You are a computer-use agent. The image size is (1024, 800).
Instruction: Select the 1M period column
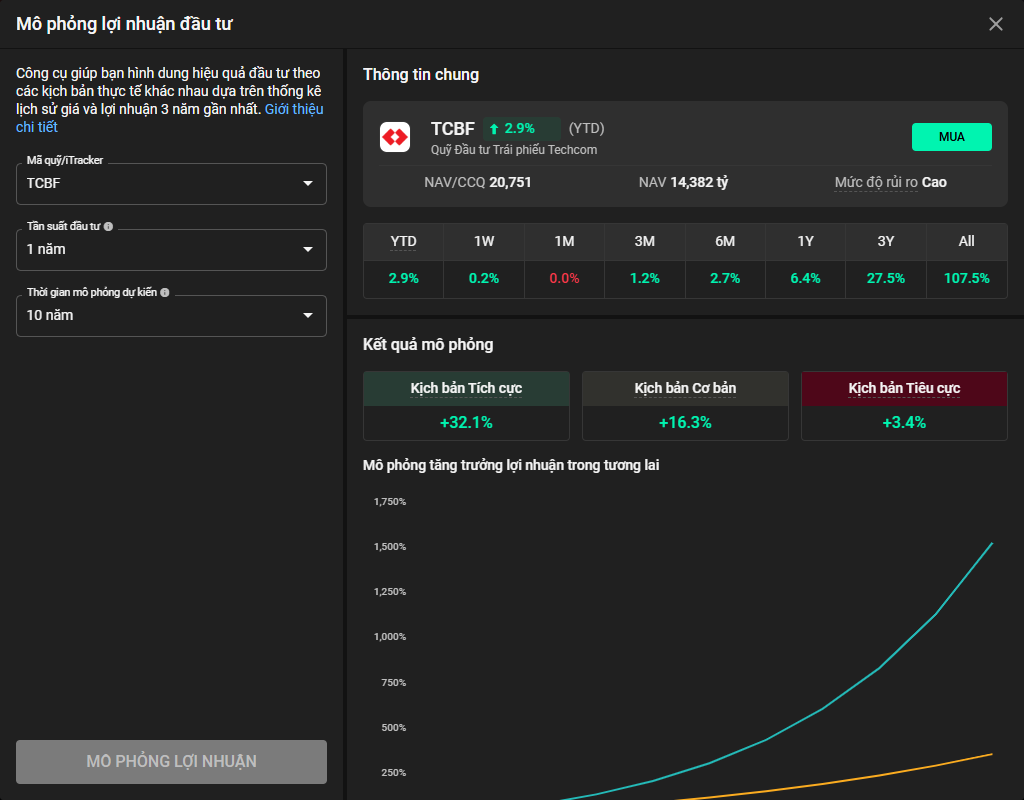pos(564,242)
